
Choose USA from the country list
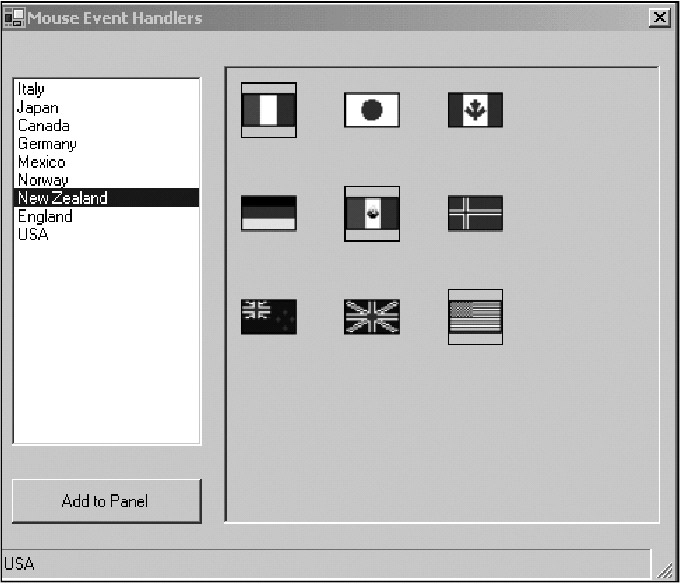coord(33,234)
